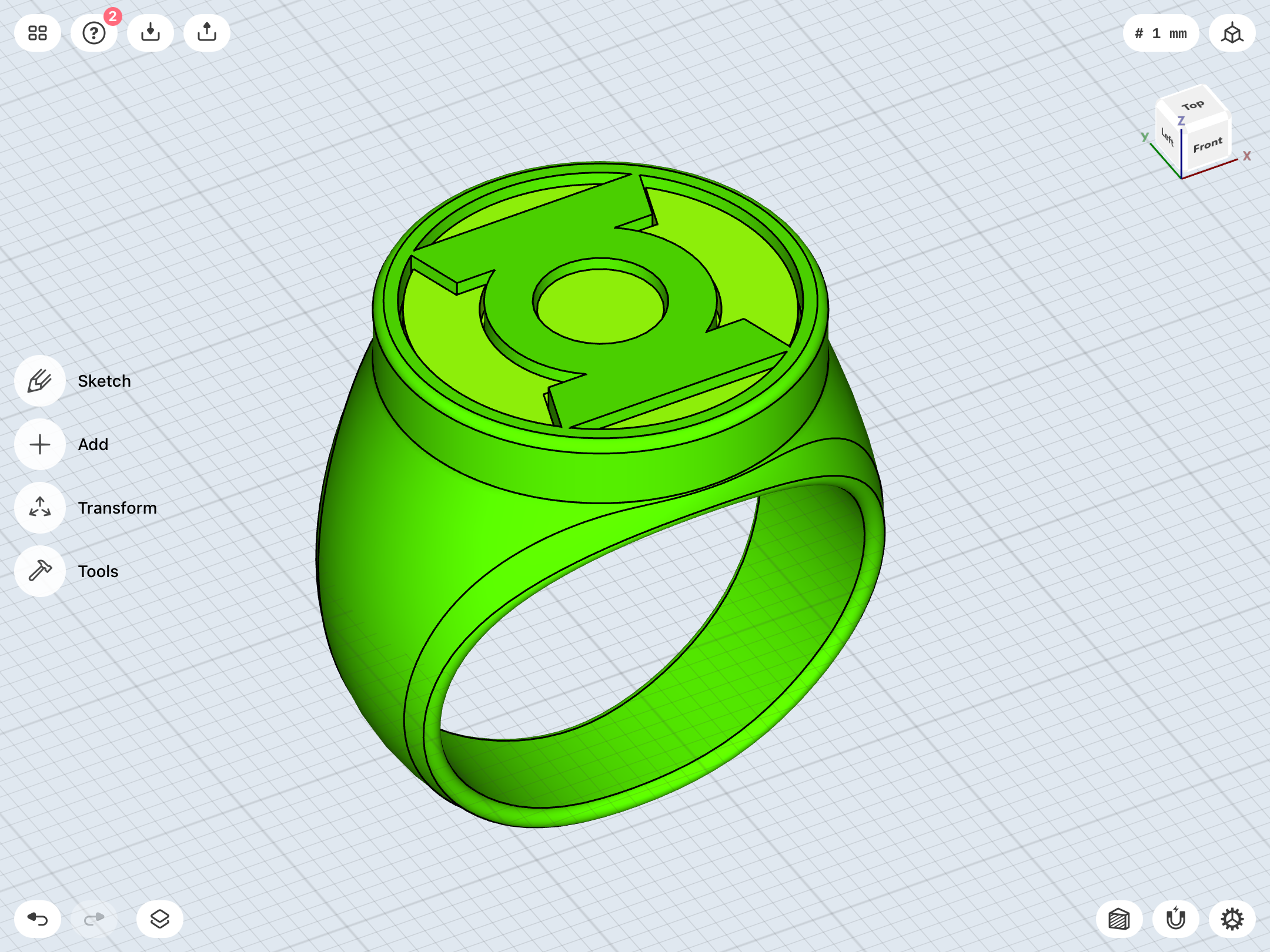This screenshot has width=1270, height=952.
Task: Open the Tools menu label
Action: tap(98, 571)
